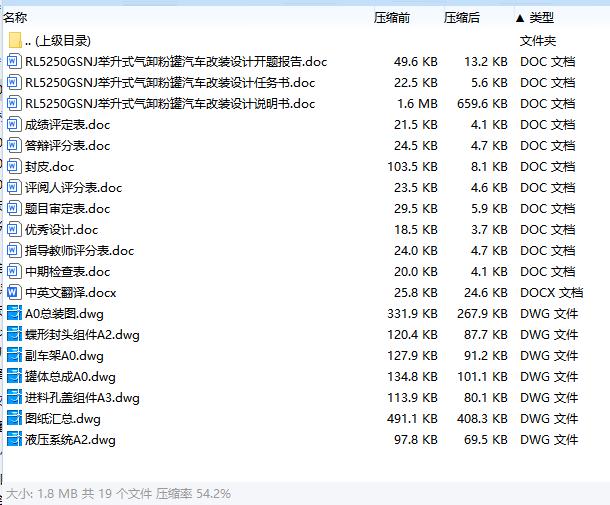Select the 开题报告.doc file name
Image resolution: width=610 pixels, height=505 pixels.
pyautogui.click(x=176, y=61)
